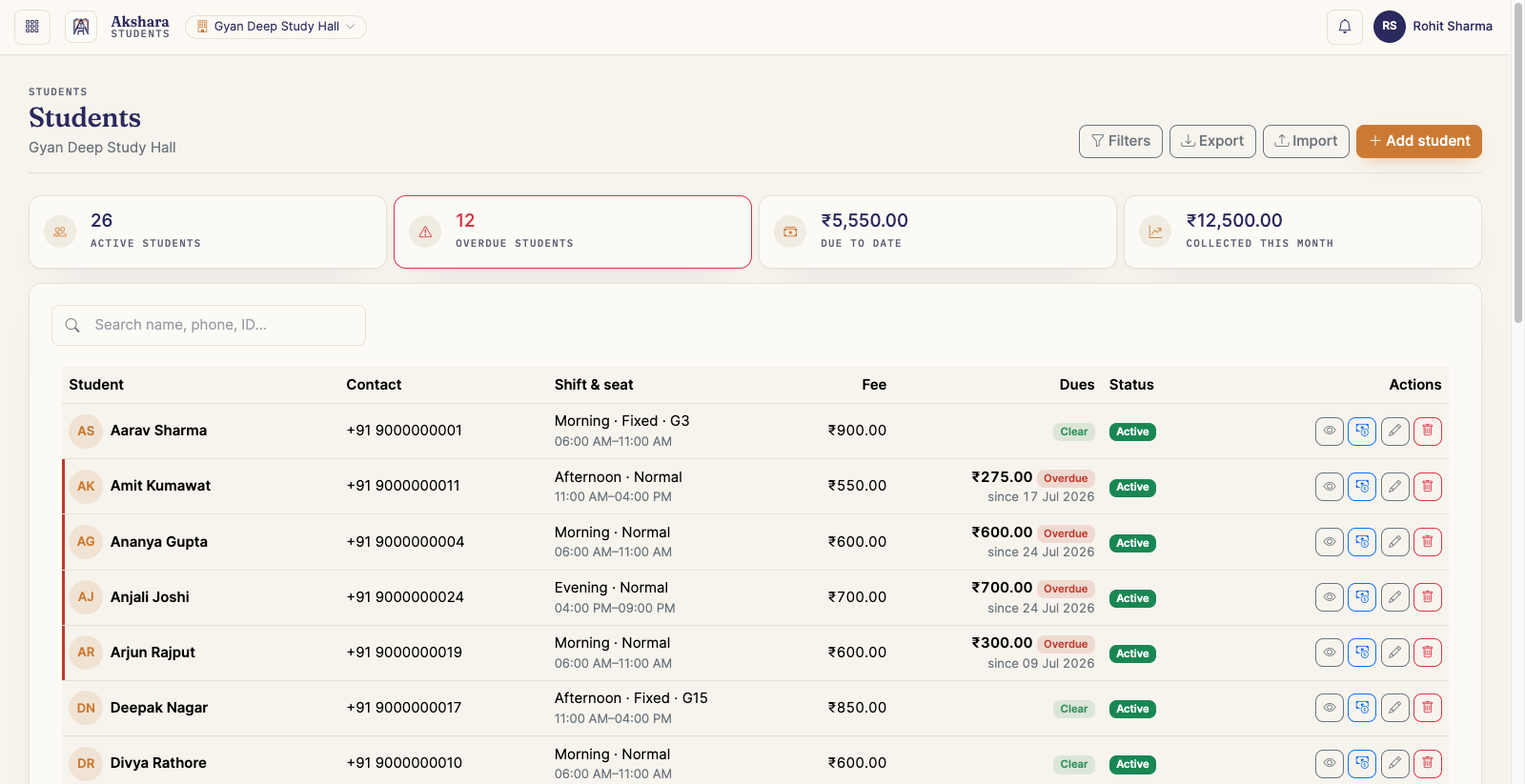The image size is (1525, 784).
Task: Open the RS user avatar
Action: [x=1390, y=27]
